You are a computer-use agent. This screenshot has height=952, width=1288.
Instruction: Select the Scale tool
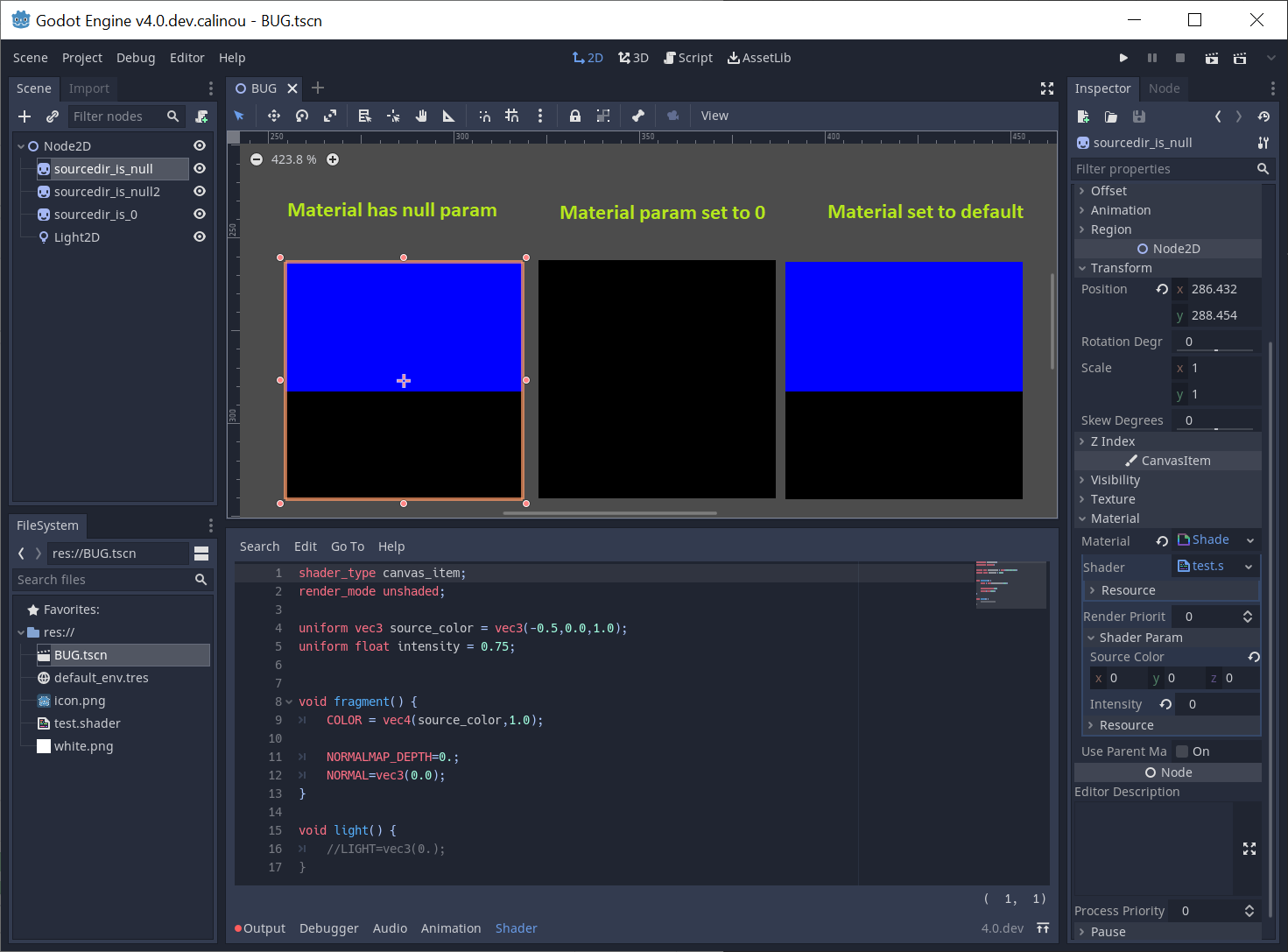(330, 115)
